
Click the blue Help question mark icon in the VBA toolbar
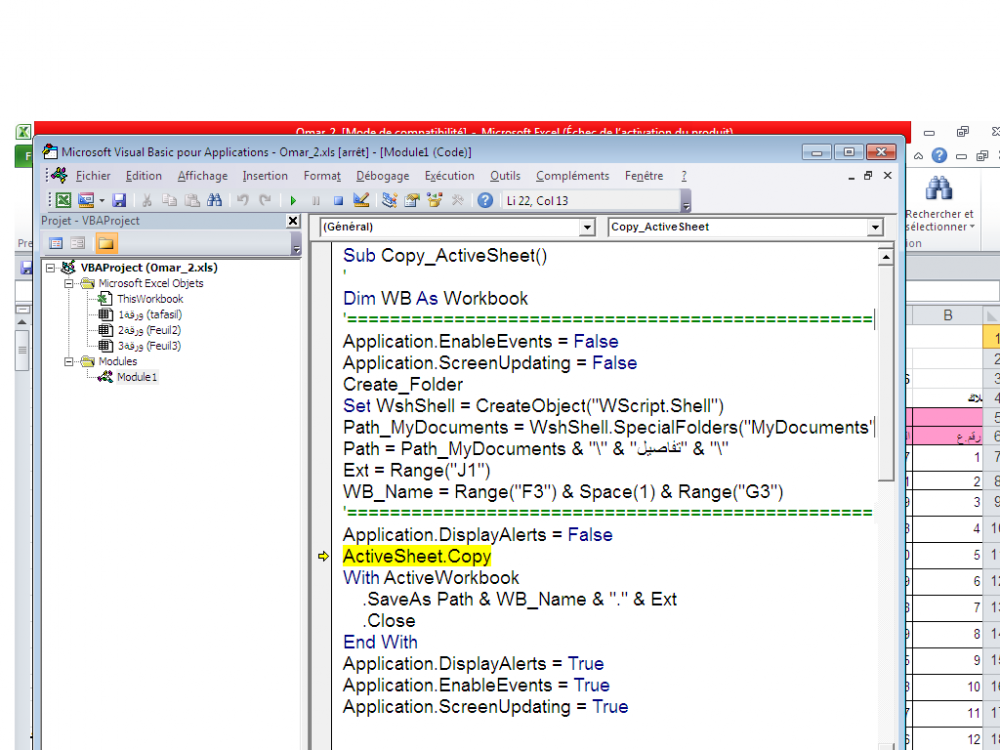[x=485, y=200]
